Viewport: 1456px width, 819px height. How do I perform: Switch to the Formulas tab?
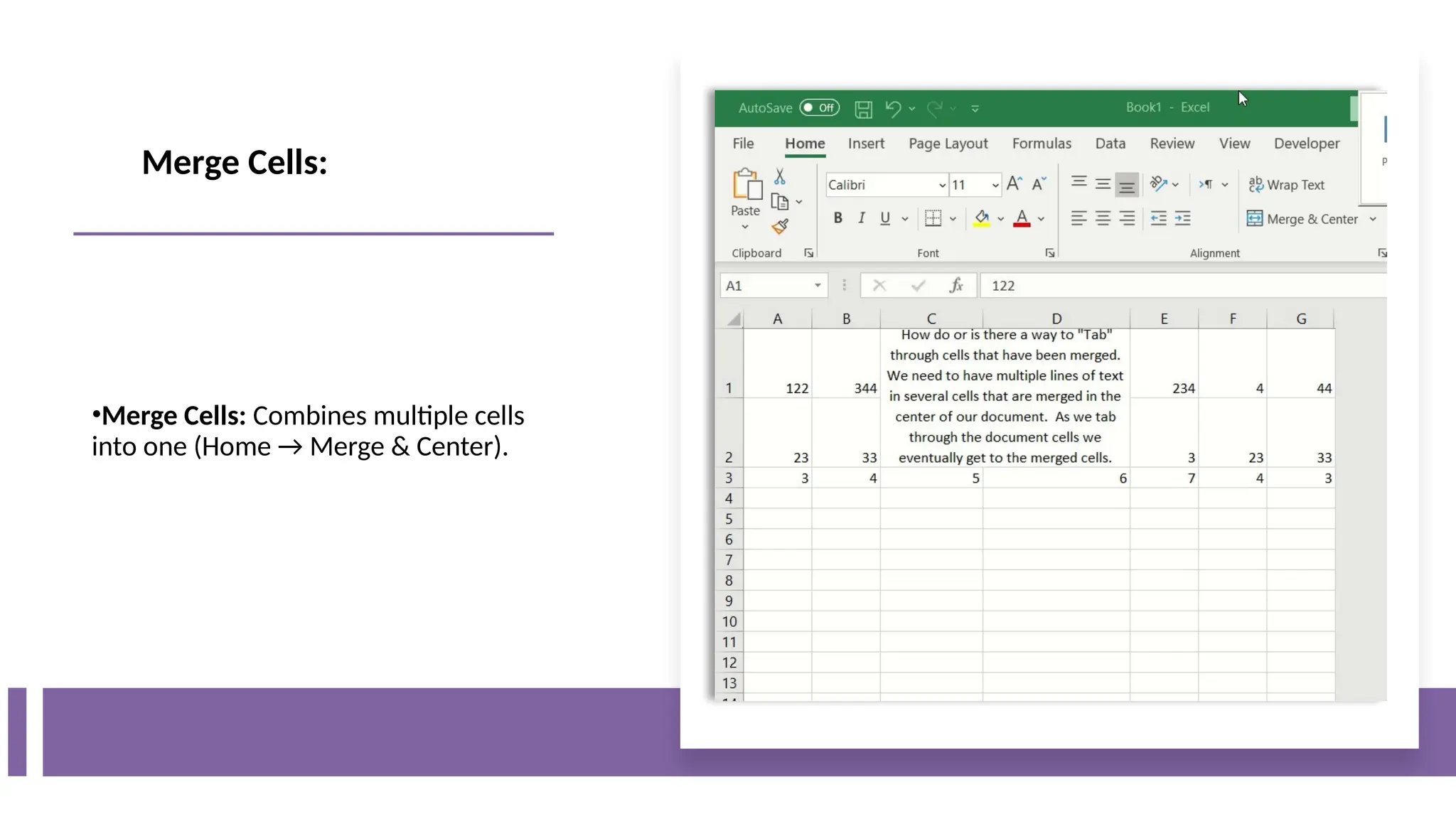pyautogui.click(x=1042, y=144)
